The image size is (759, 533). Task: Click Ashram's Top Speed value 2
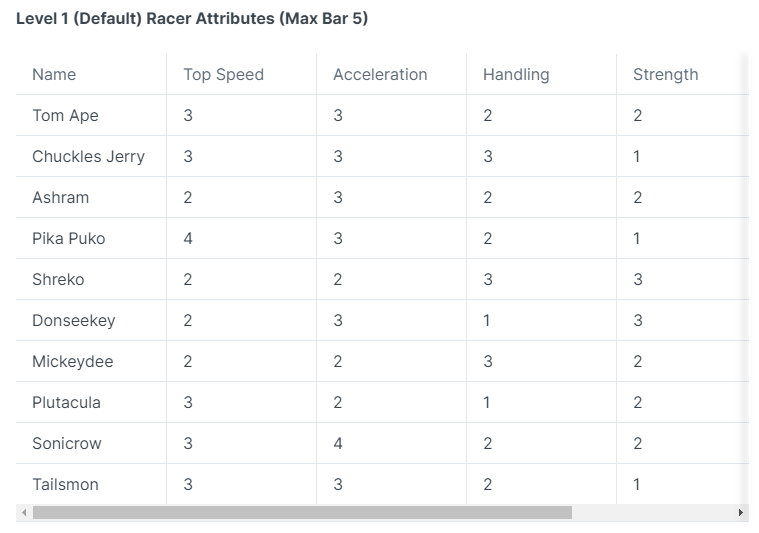(188, 198)
